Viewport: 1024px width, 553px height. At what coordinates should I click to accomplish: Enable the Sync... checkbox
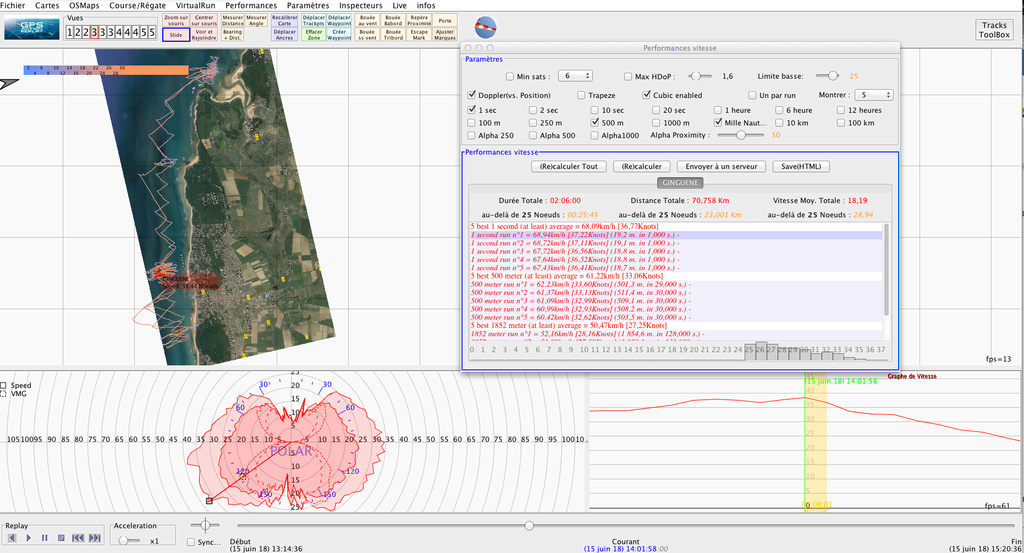click(x=191, y=542)
